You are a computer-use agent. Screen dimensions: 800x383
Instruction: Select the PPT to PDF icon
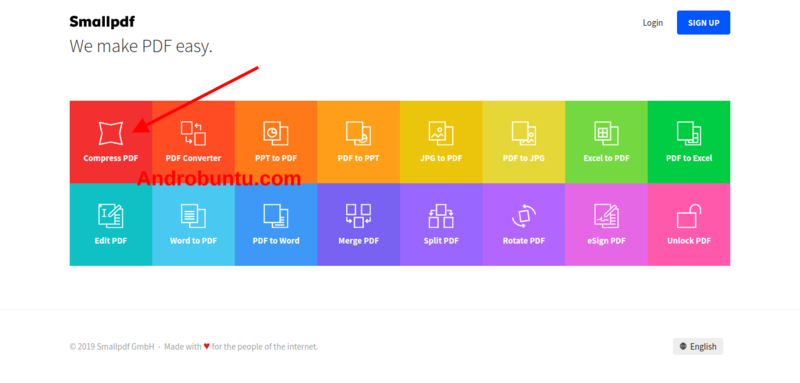click(x=276, y=133)
